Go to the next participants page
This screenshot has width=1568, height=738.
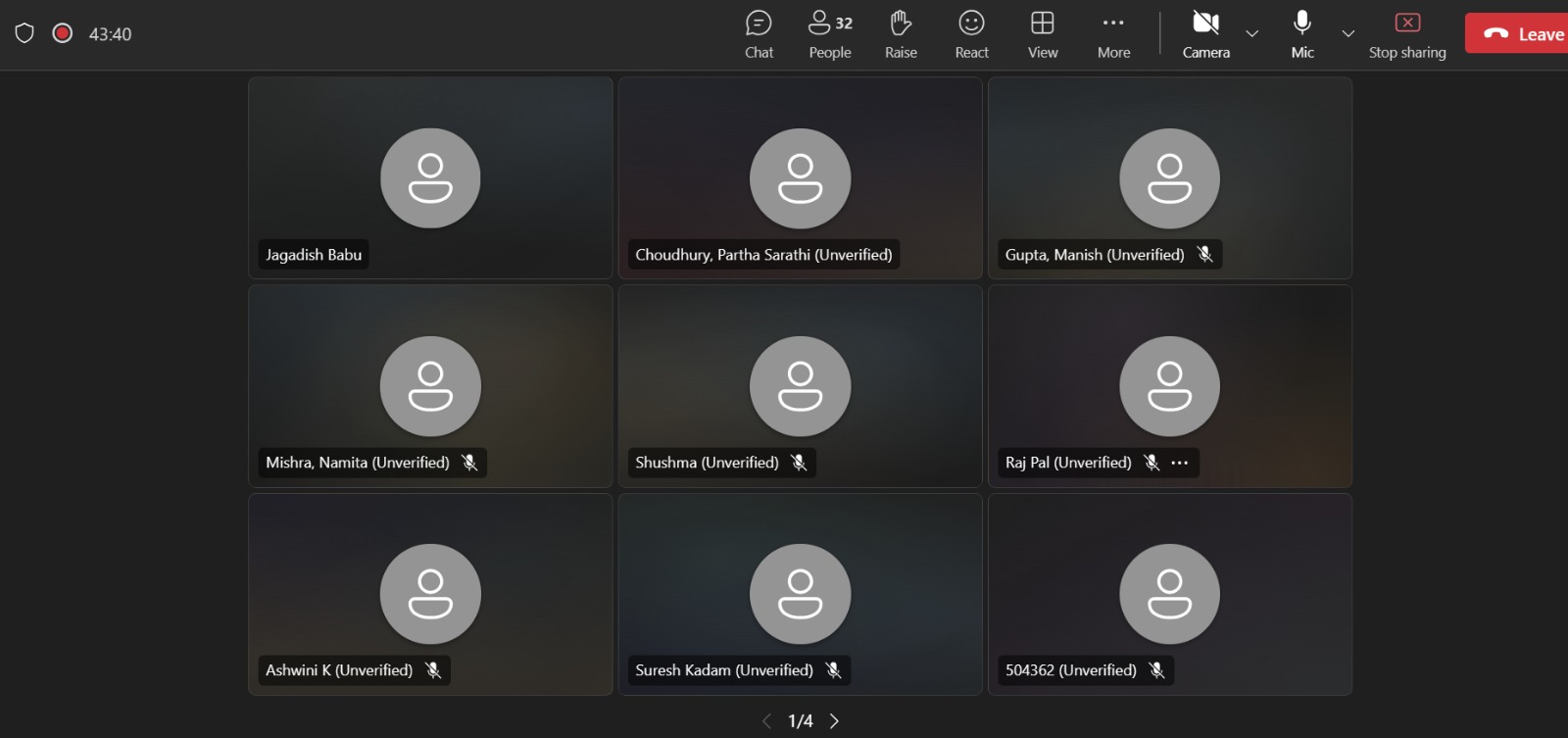pyautogui.click(x=835, y=721)
